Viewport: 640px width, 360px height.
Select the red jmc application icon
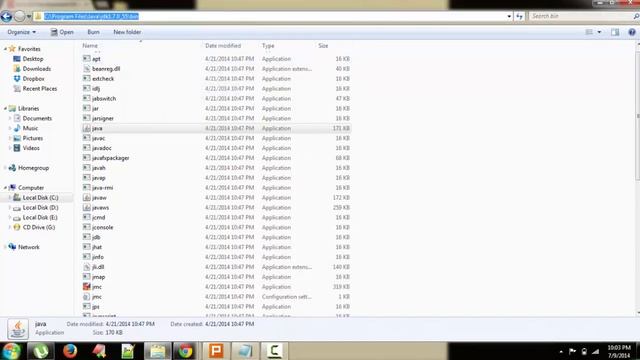pyautogui.click(x=87, y=287)
